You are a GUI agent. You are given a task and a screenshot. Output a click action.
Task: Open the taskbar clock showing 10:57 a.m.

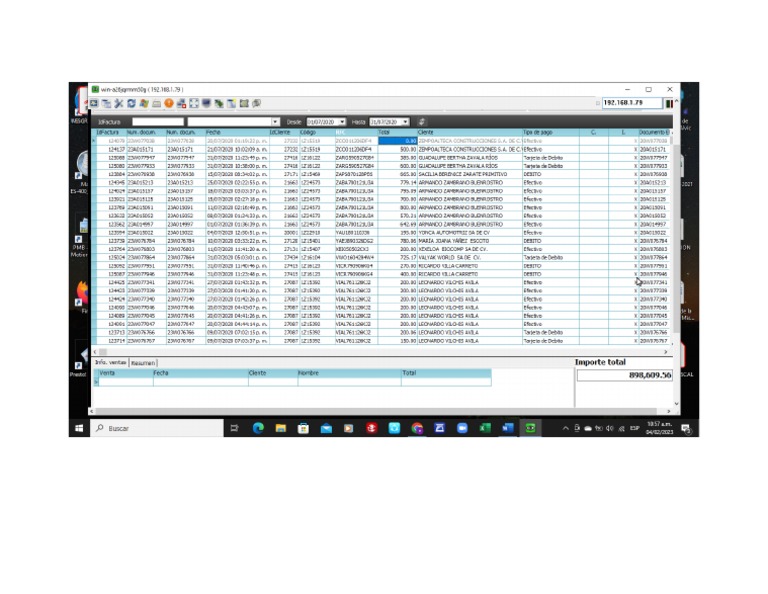659,428
